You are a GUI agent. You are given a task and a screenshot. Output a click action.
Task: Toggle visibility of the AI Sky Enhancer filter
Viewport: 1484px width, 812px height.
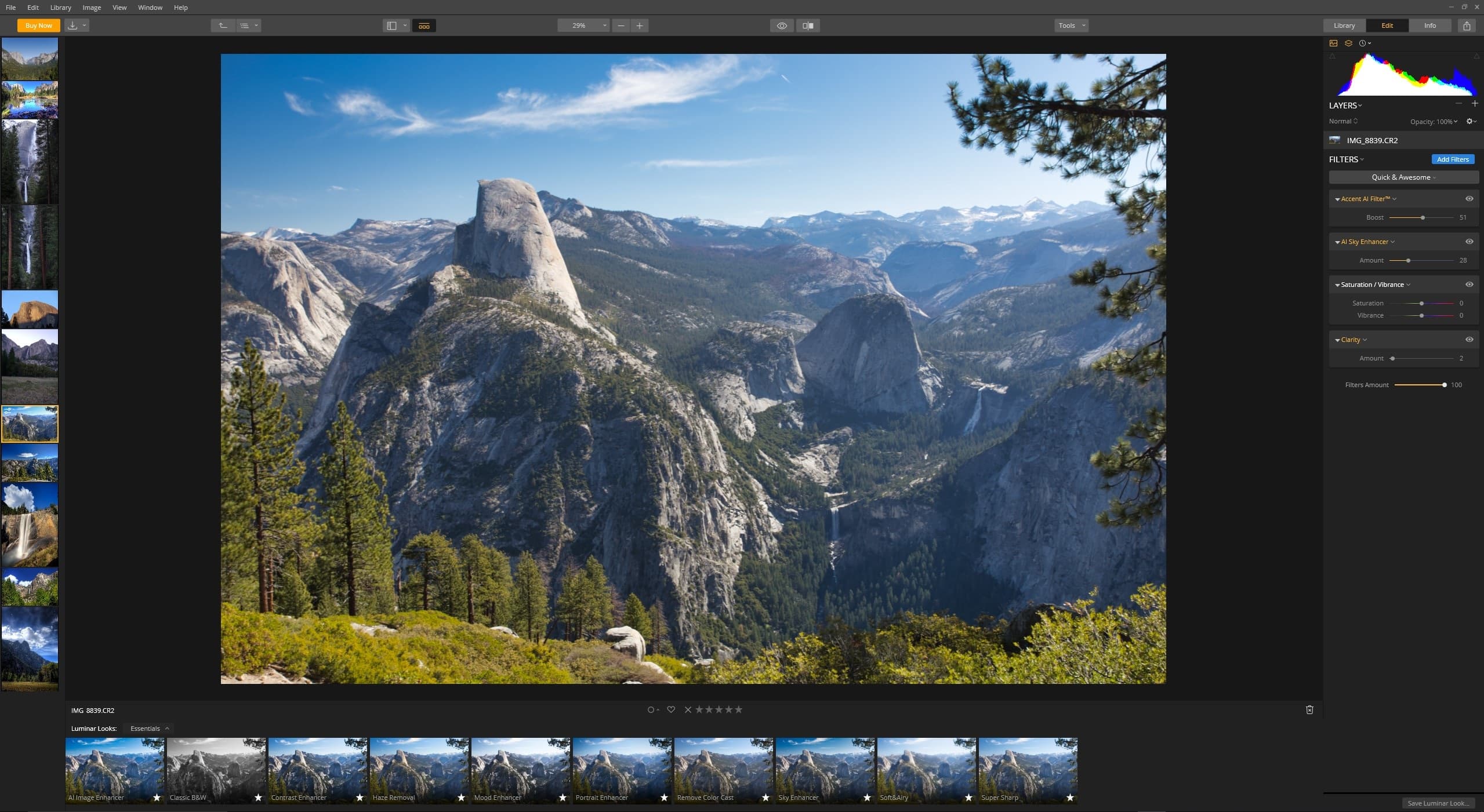(x=1469, y=241)
